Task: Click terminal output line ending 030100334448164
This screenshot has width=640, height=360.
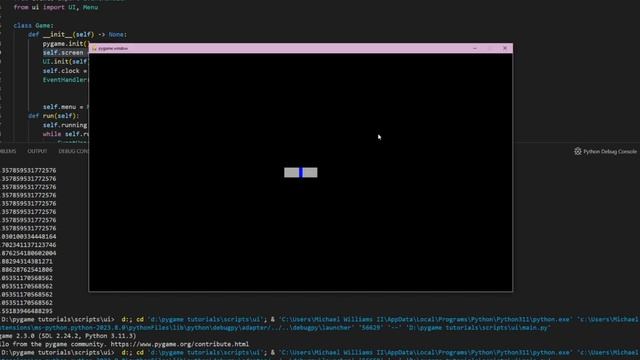Action: [28, 236]
